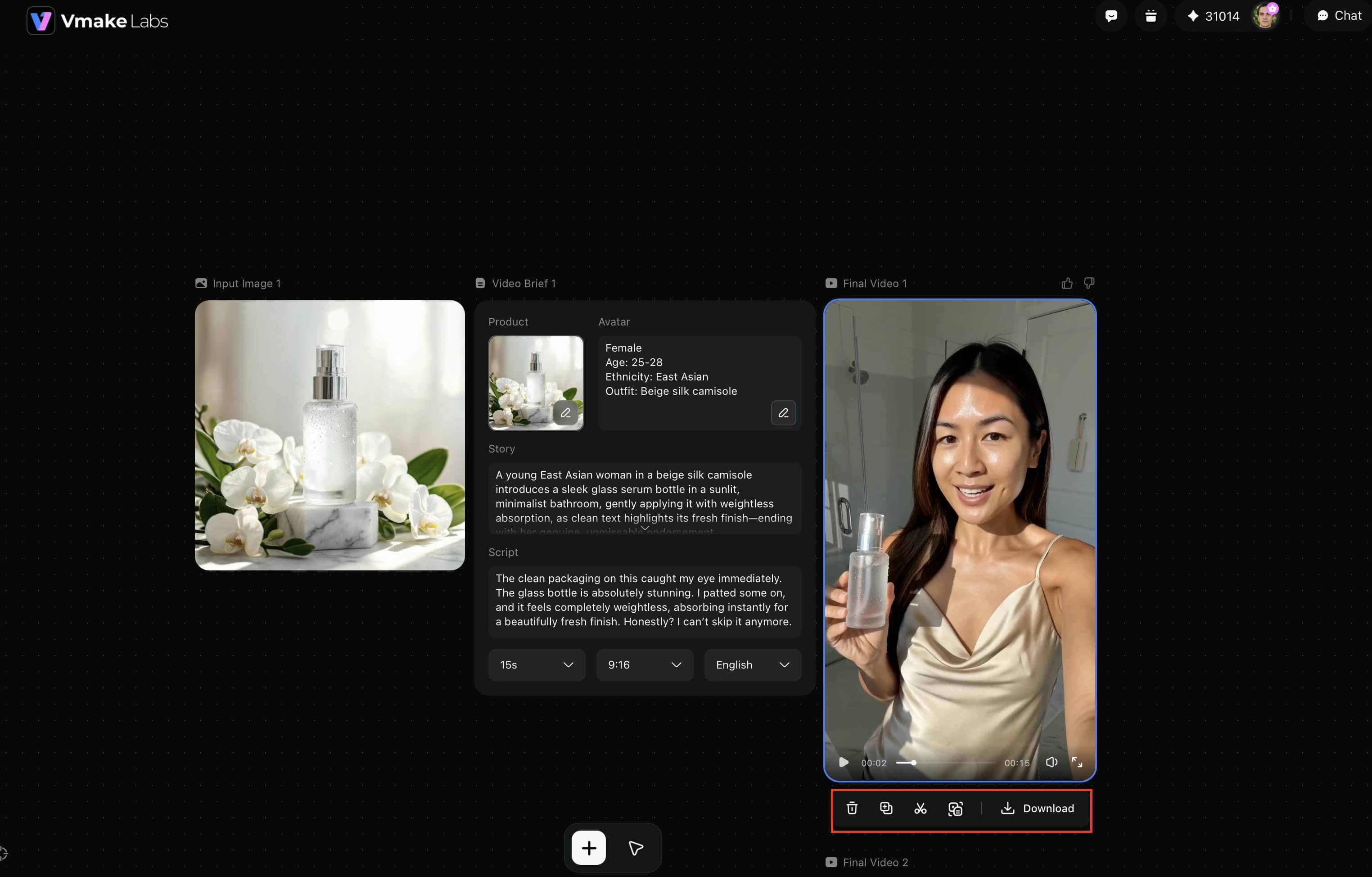This screenshot has height=877, width=1372.
Task: Open the English language dropdown
Action: point(753,665)
